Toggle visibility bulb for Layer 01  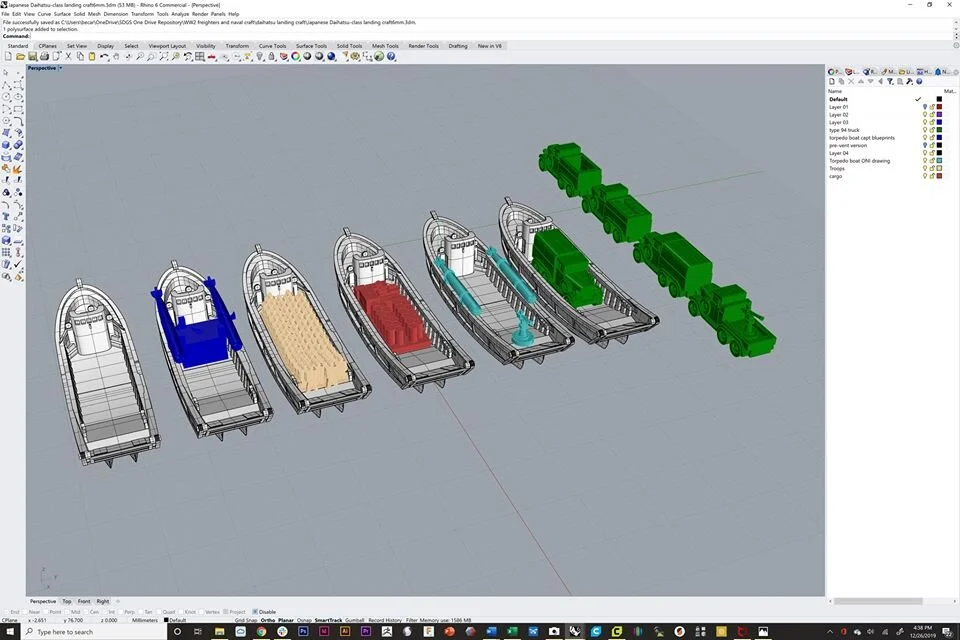point(925,107)
